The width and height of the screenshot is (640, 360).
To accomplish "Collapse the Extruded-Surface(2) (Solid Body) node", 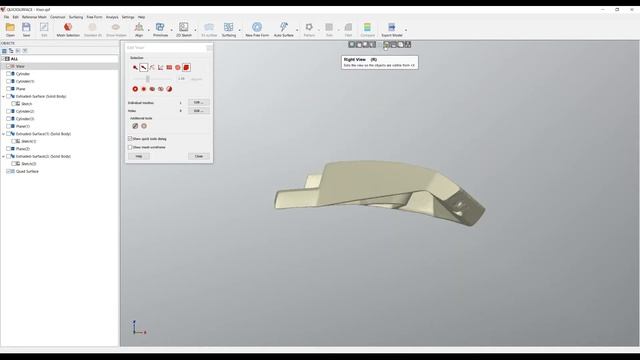I will click(3, 156).
